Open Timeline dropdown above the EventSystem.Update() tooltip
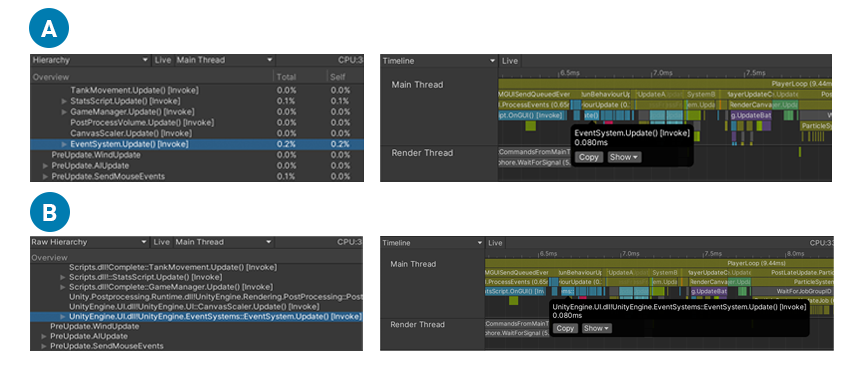 [439, 61]
